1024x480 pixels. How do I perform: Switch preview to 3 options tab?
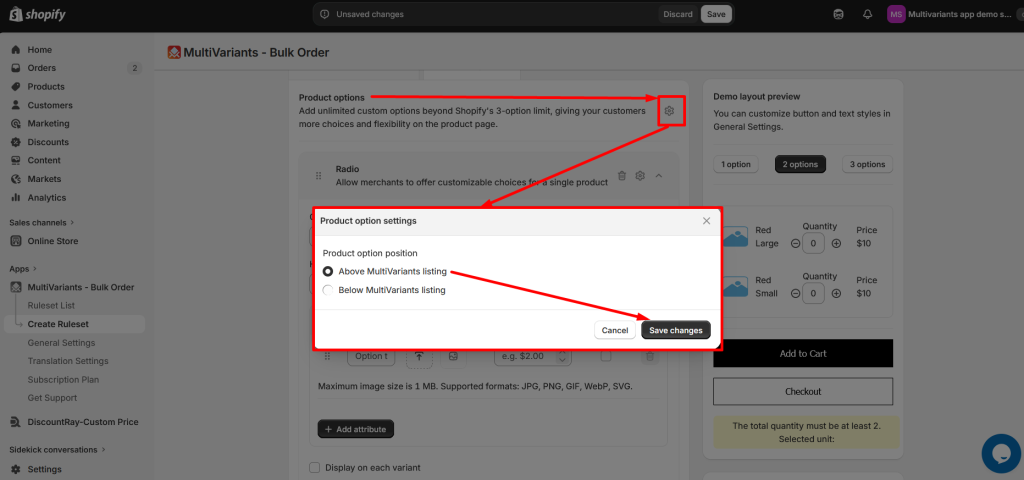click(x=867, y=165)
